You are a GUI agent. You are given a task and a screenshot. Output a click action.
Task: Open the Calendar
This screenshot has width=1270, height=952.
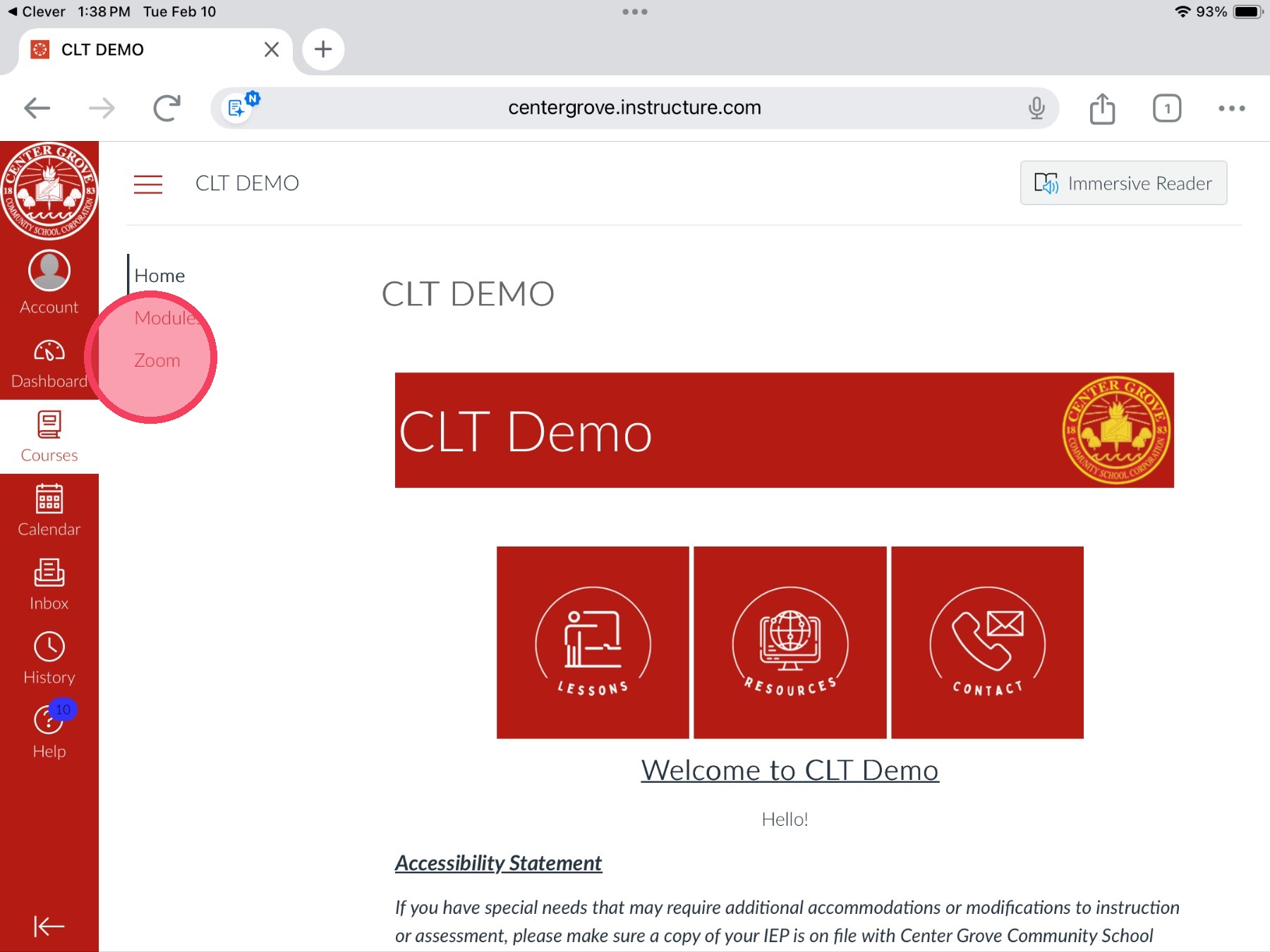tap(49, 511)
